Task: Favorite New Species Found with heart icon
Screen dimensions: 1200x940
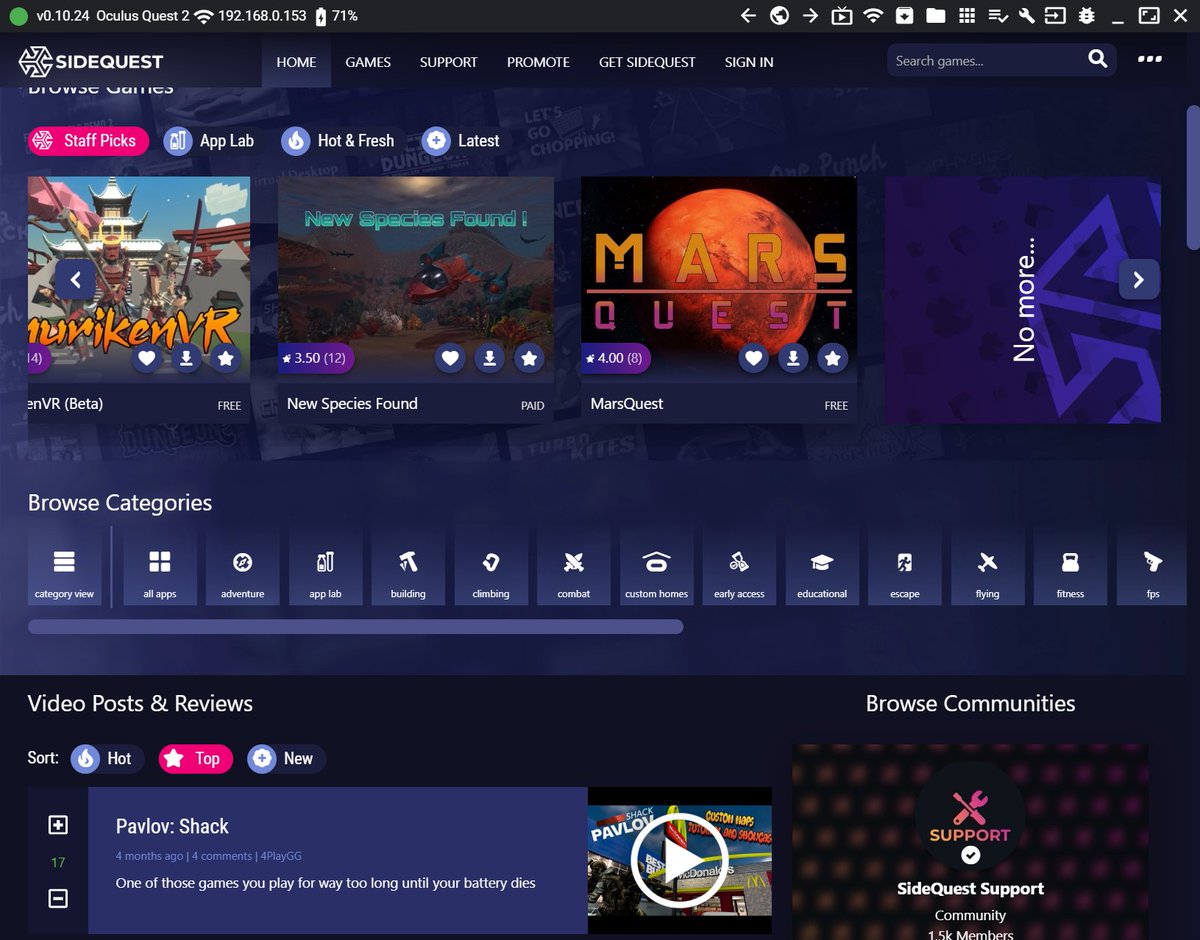Action: [x=450, y=358]
